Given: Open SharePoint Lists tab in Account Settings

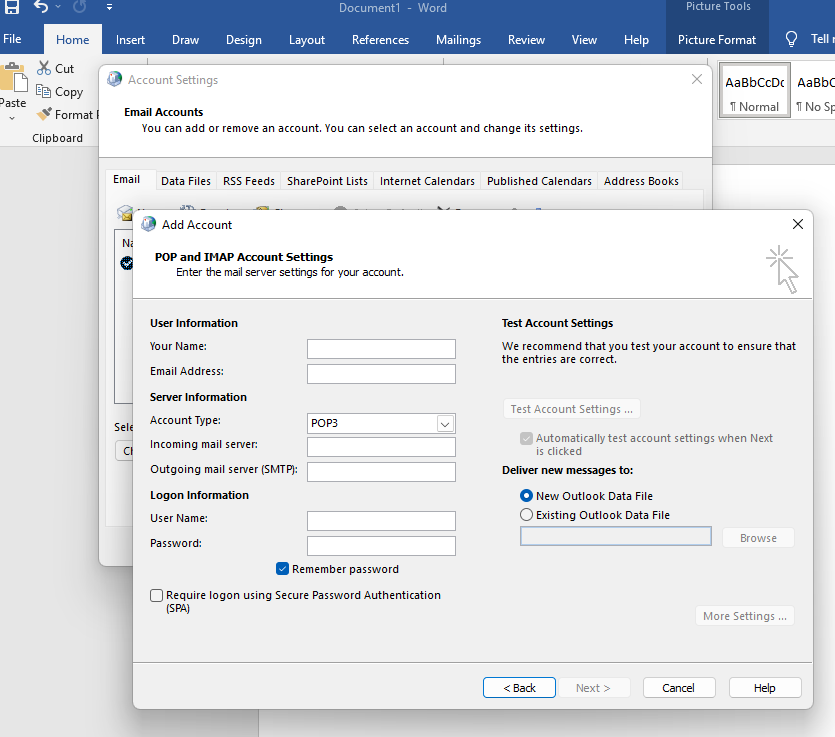Looking at the screenshot, I should 327,181.
